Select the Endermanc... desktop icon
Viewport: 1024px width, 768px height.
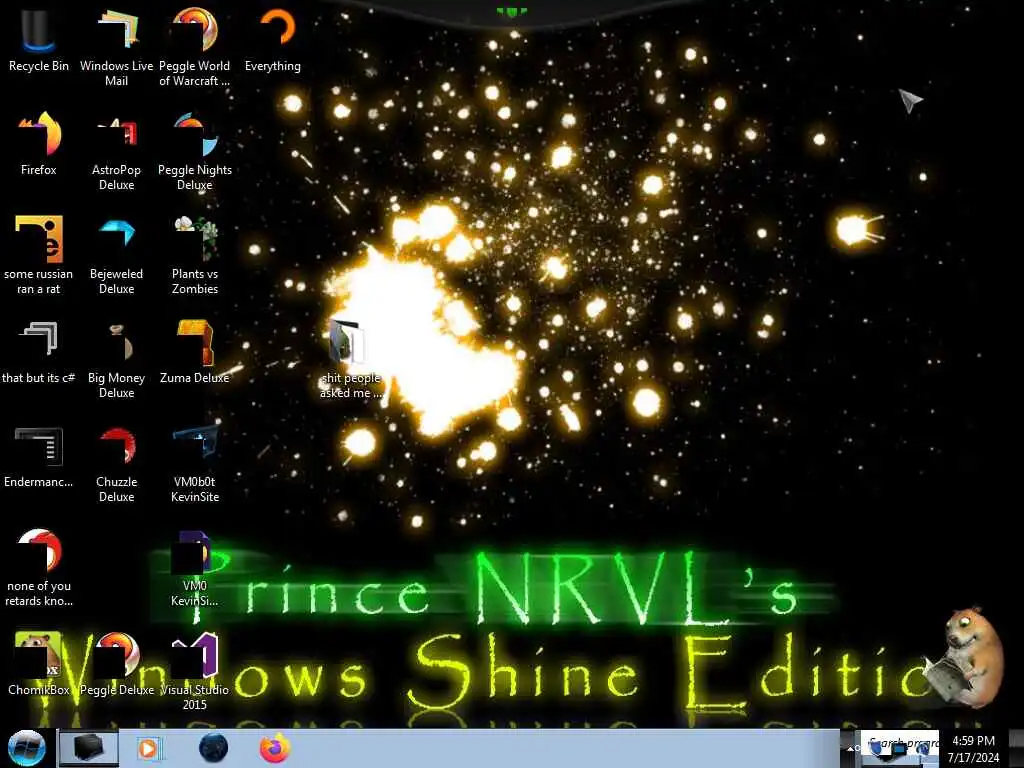pos(39,456)
